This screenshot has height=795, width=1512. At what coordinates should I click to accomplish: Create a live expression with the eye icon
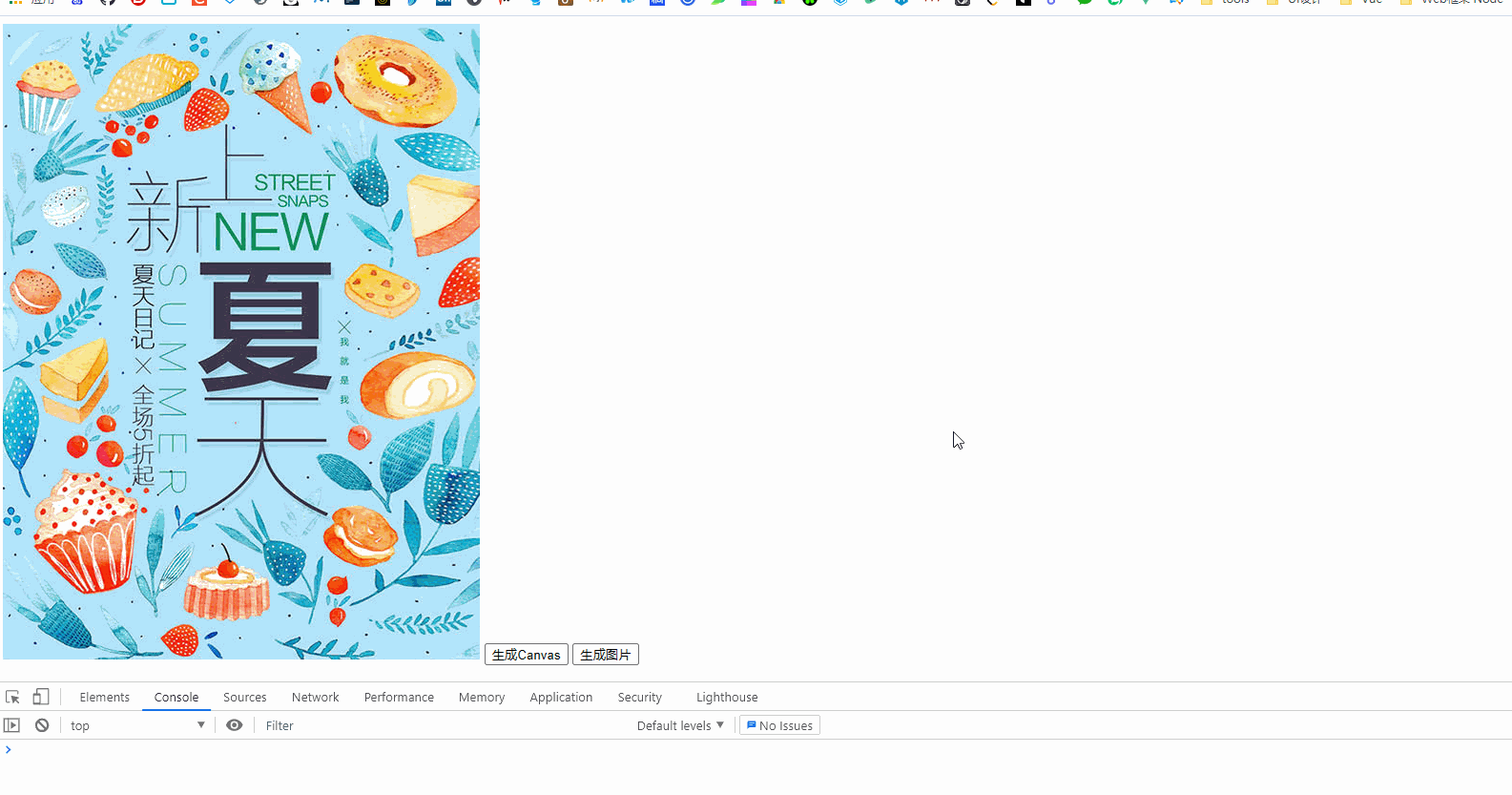point(235,725)
